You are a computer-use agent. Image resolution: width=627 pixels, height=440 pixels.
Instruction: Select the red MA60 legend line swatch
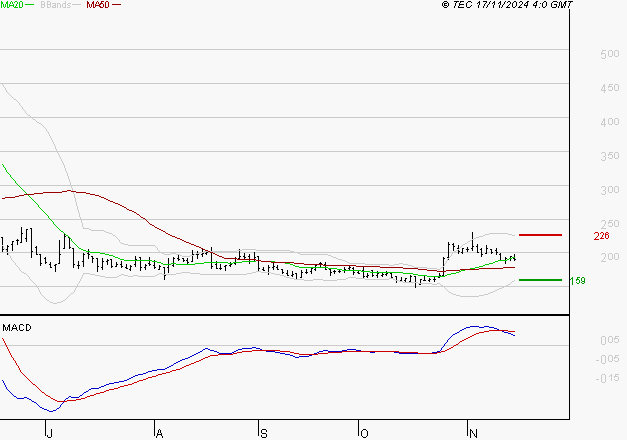tap(116, 6)
